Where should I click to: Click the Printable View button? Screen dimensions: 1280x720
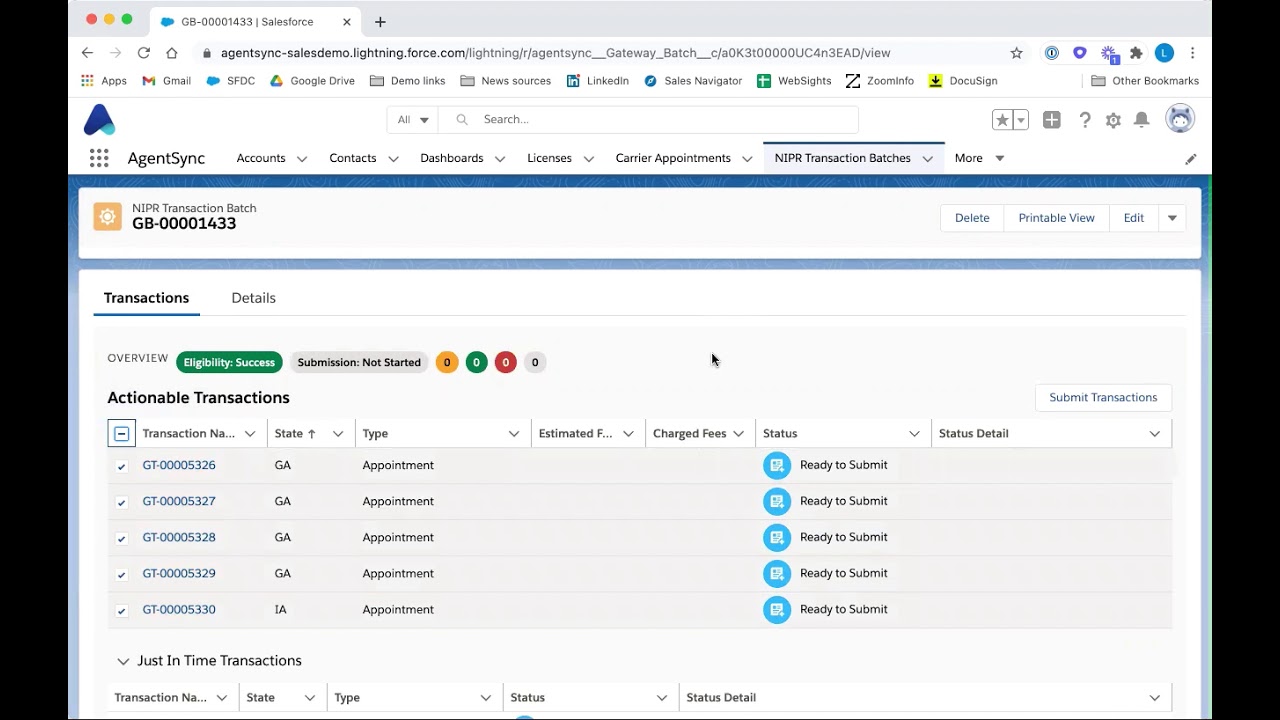point(1056,218)
